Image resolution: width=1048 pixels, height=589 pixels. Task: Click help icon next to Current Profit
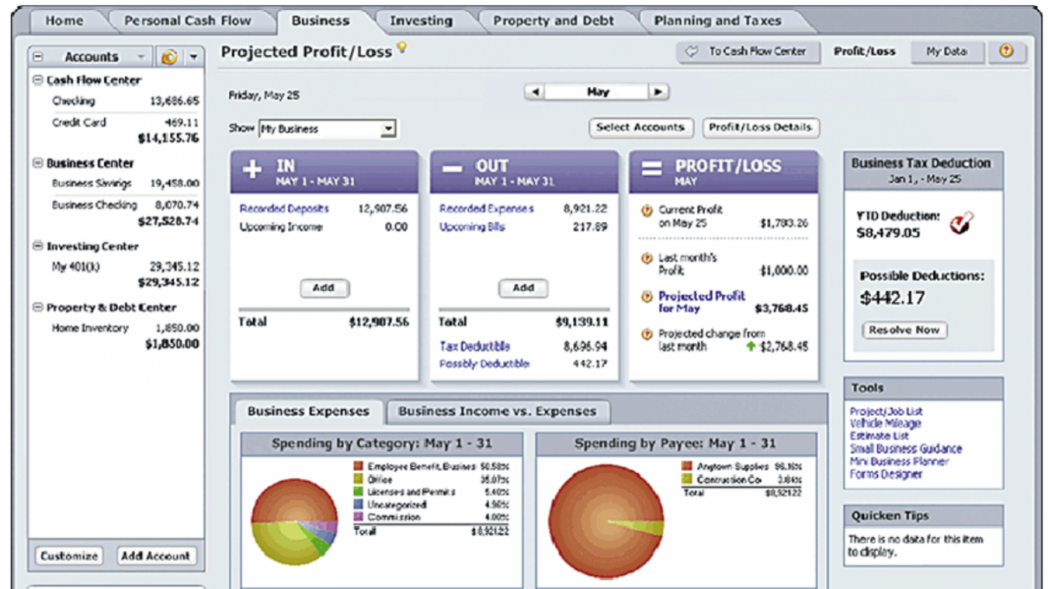(646, 211)
